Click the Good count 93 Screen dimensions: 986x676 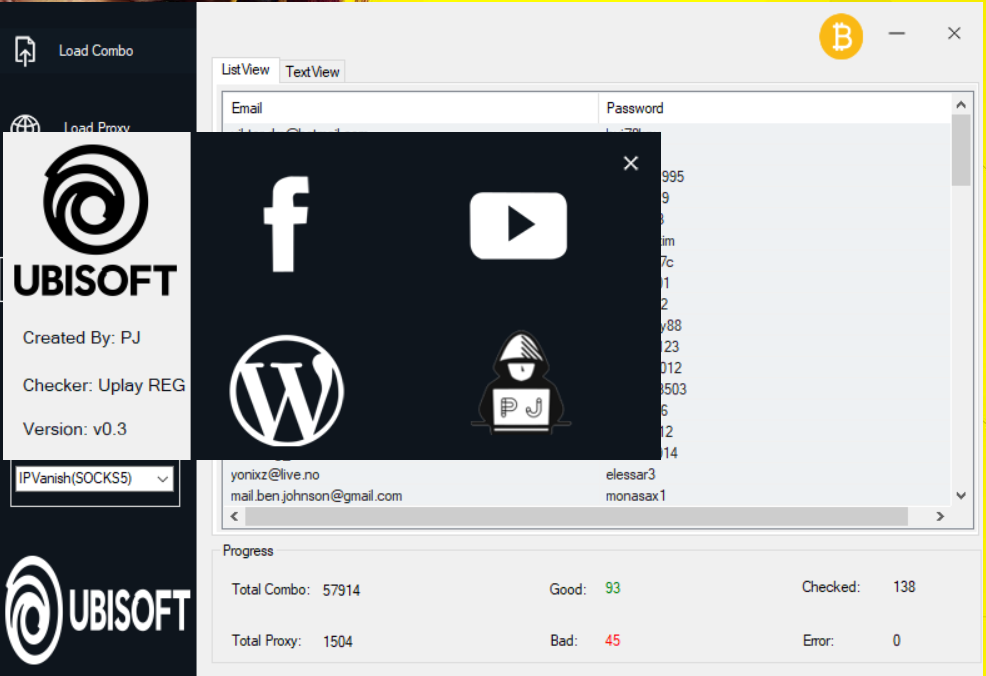[x=612, y=588]
